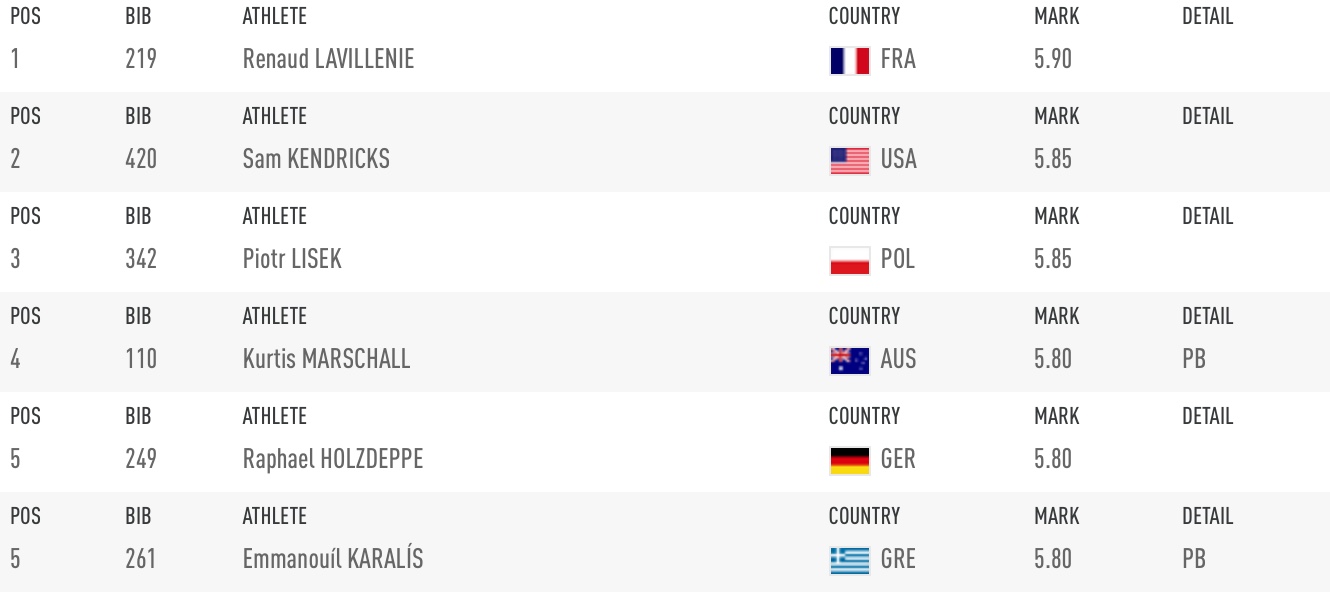This screenshot has height=602, width=1330.
Task: Click the France flag icon
Action: [x=849, y=61]
